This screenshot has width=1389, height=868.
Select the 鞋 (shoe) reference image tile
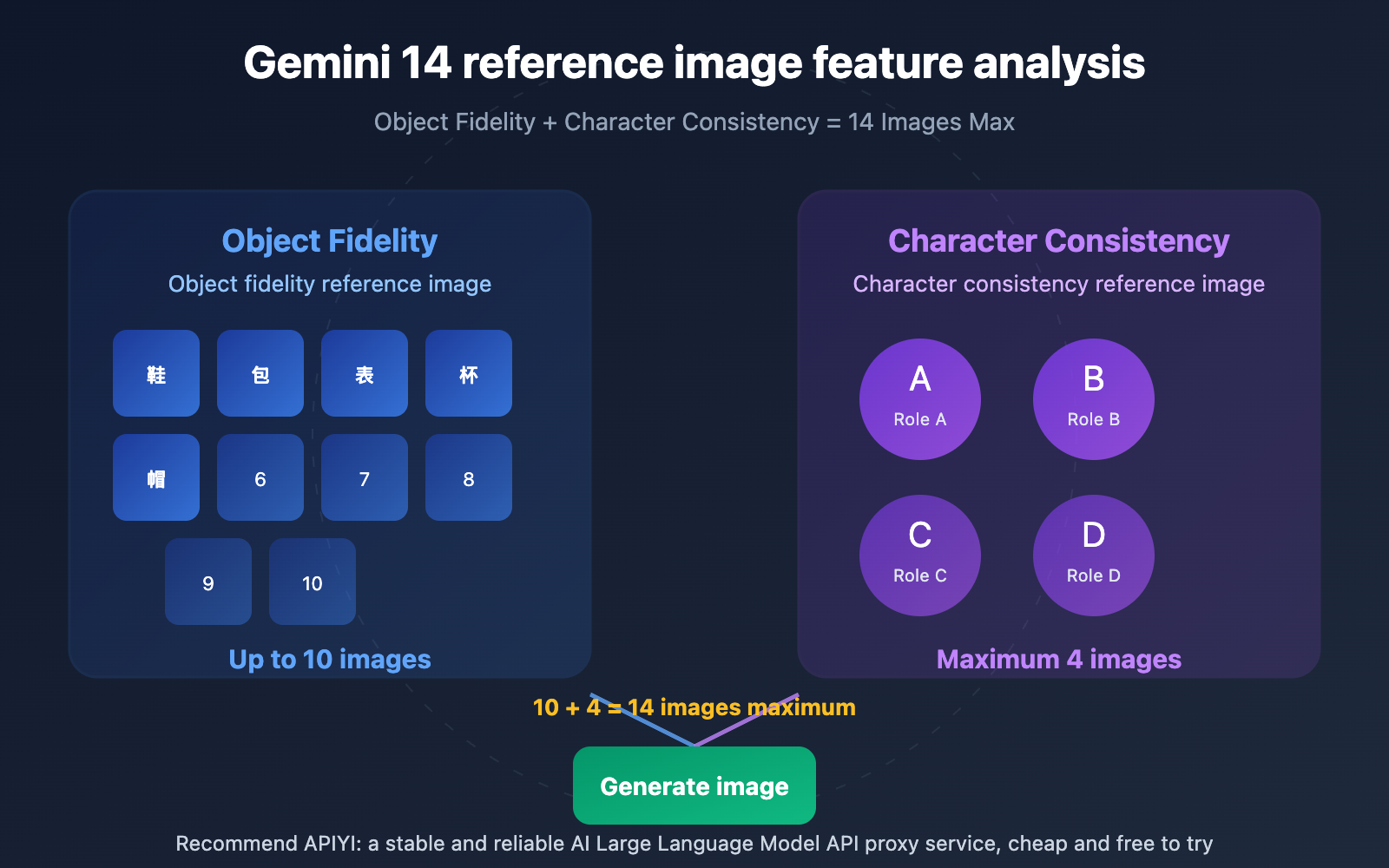click(x=156, y=373)
